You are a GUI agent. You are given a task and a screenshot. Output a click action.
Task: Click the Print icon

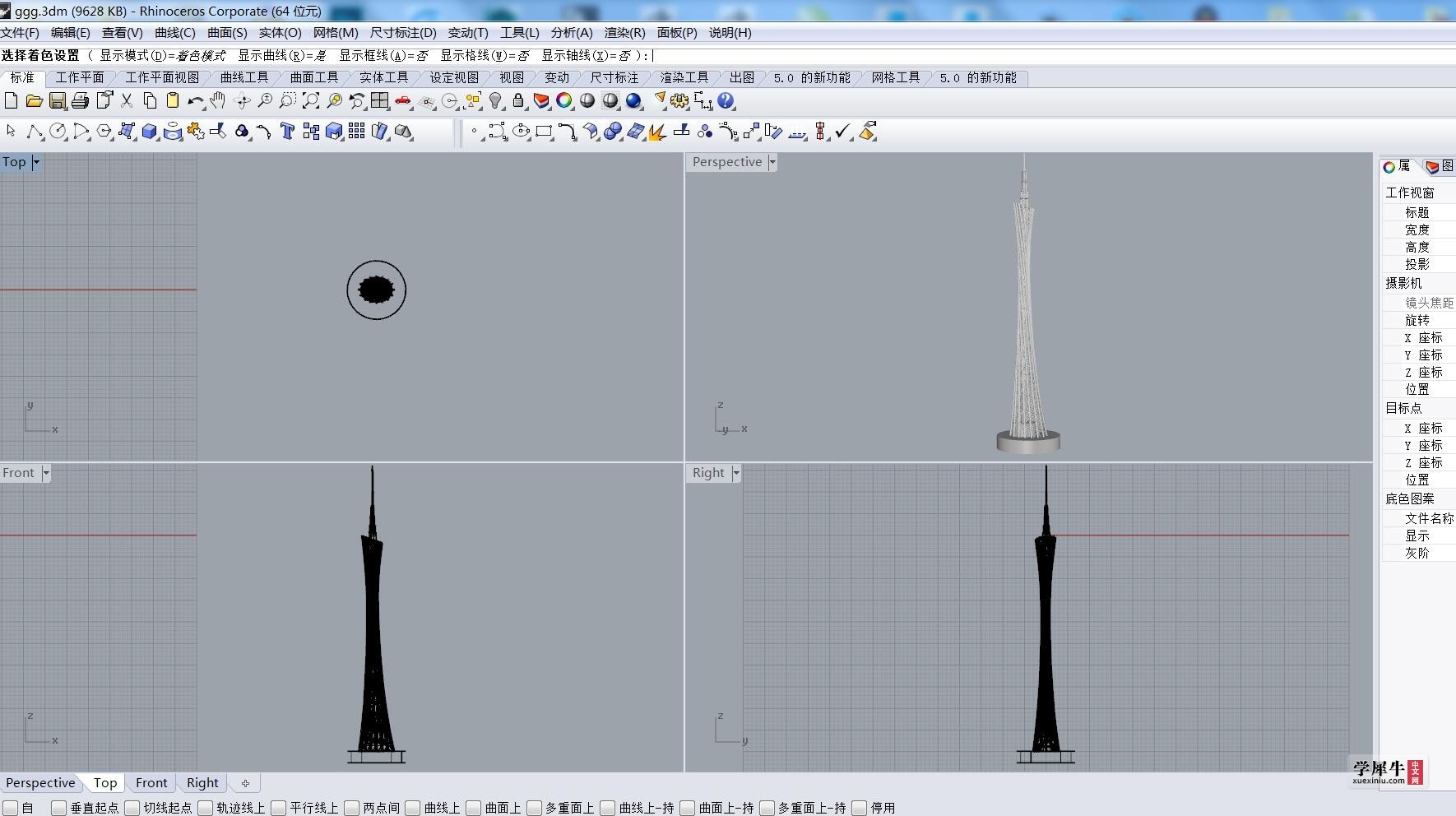(80, 100)
